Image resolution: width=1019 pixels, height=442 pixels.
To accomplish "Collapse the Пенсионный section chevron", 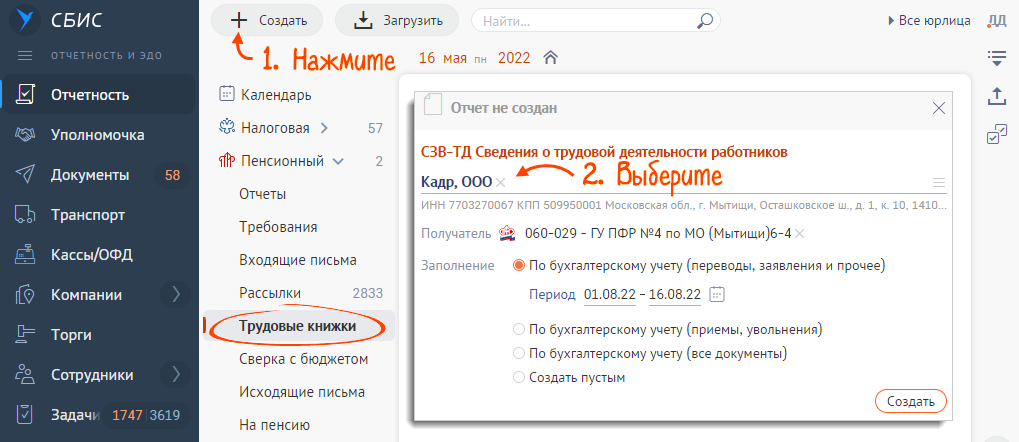I will point(339,161).
